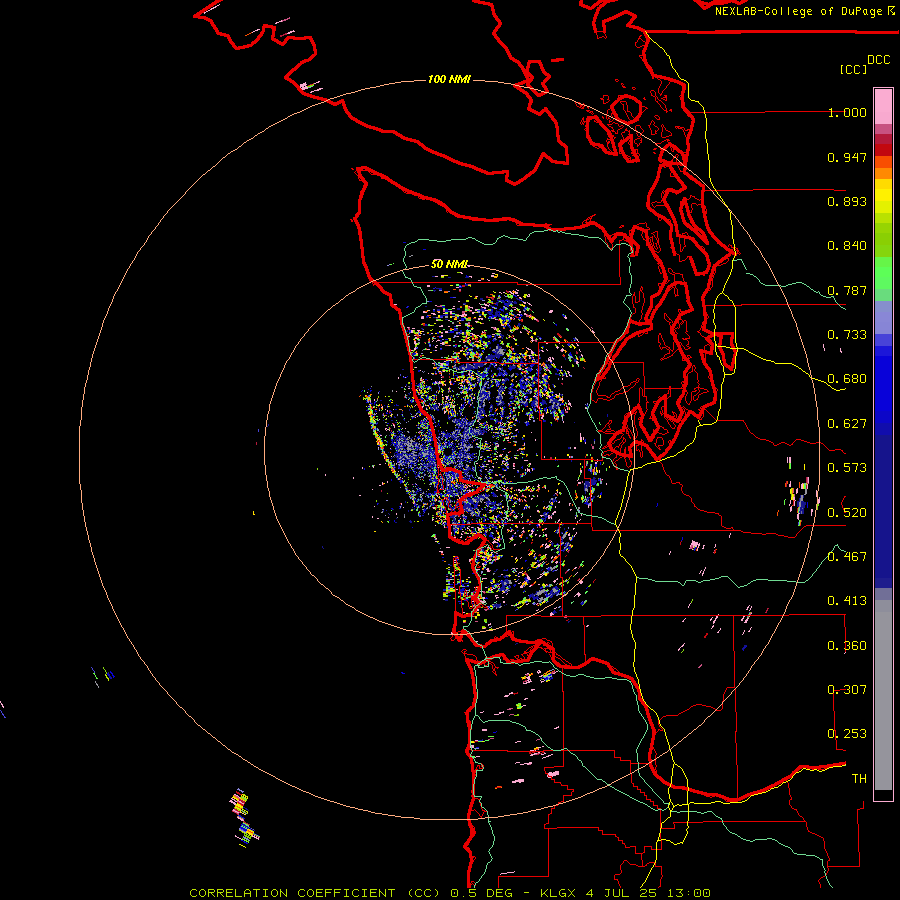Viewport: 900px width, 900px height.
Task: Click the 0.893 color scale label
Action: click(x=847, y=201)
